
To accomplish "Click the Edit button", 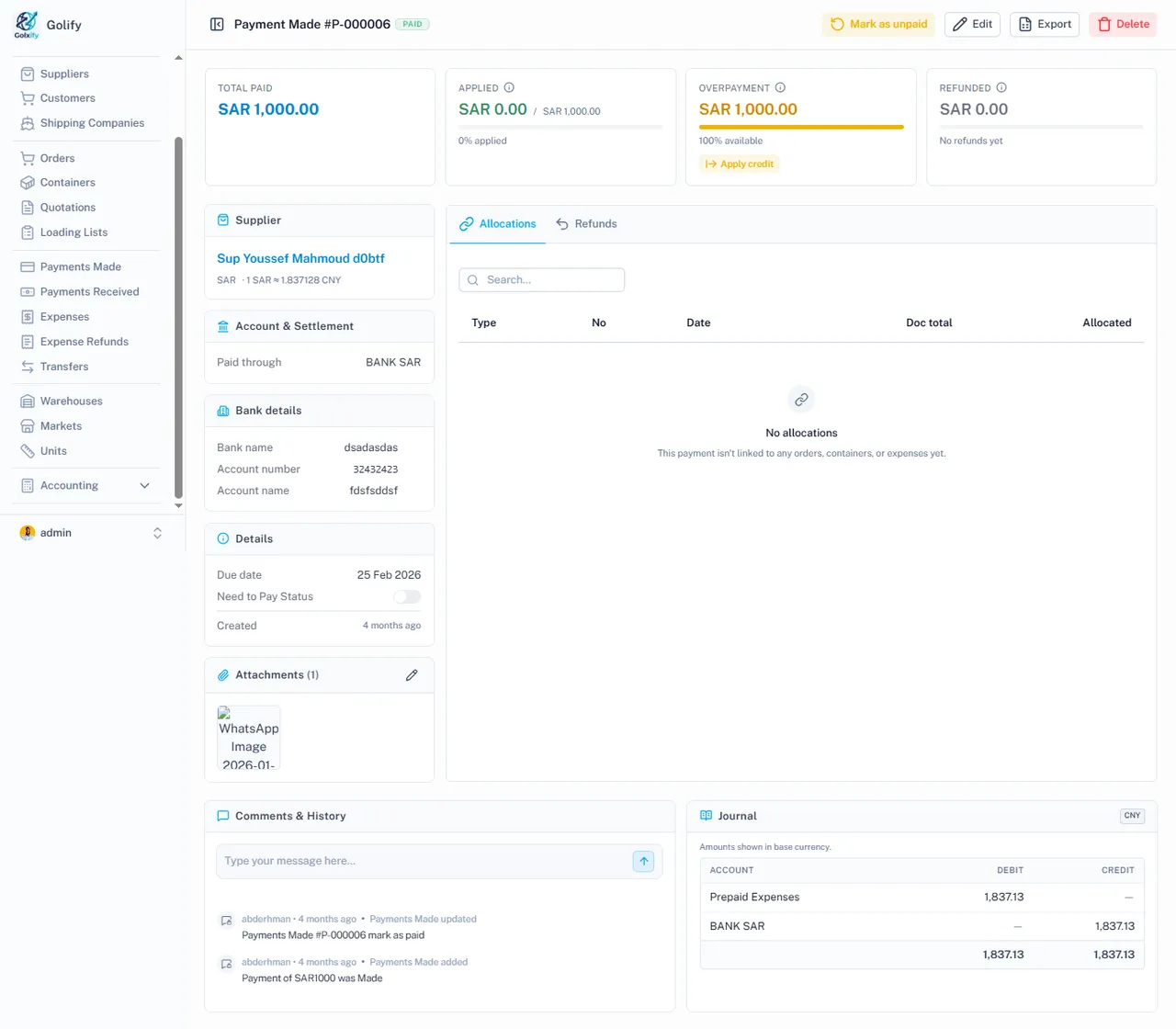I will pos(972,25).
